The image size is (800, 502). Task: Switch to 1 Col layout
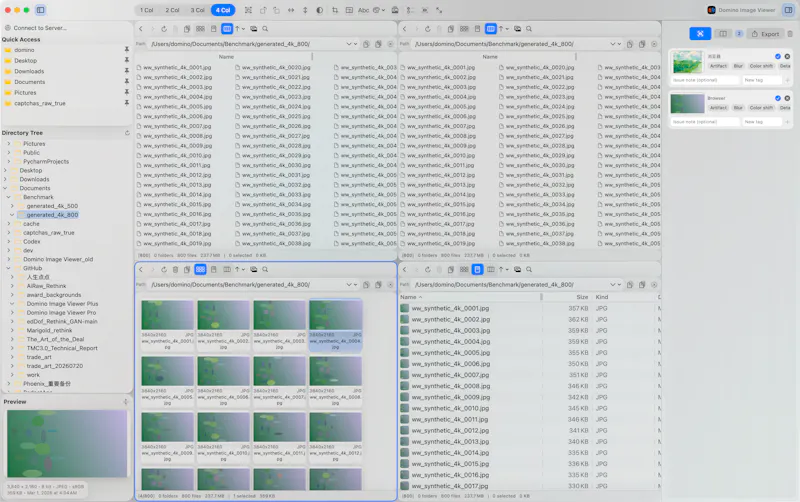147,10
